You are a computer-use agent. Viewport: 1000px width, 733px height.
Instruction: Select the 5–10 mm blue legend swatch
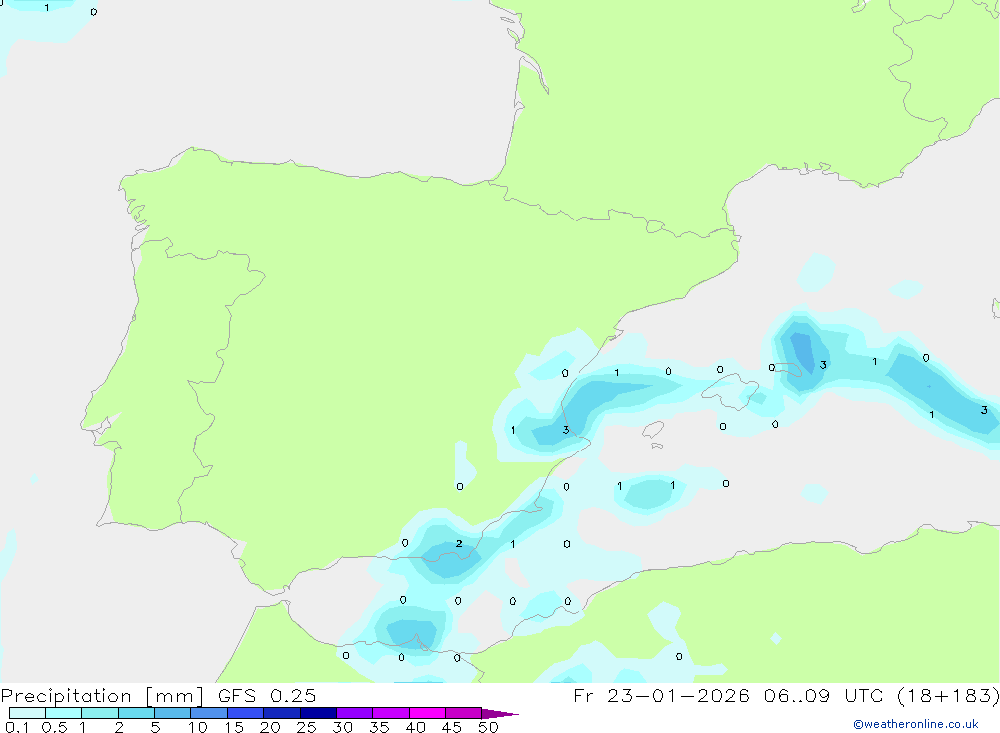[x=173, y=713]
